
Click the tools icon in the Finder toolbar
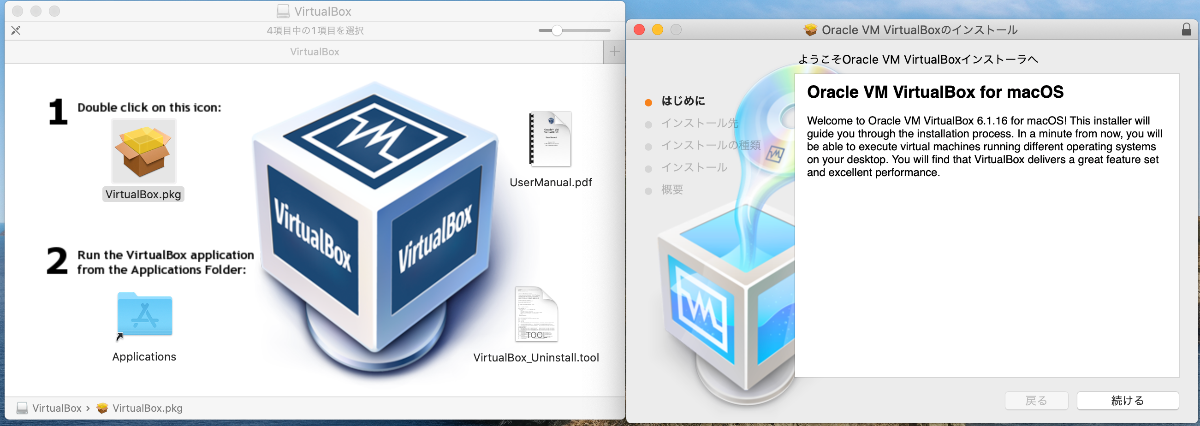(16, 30)
